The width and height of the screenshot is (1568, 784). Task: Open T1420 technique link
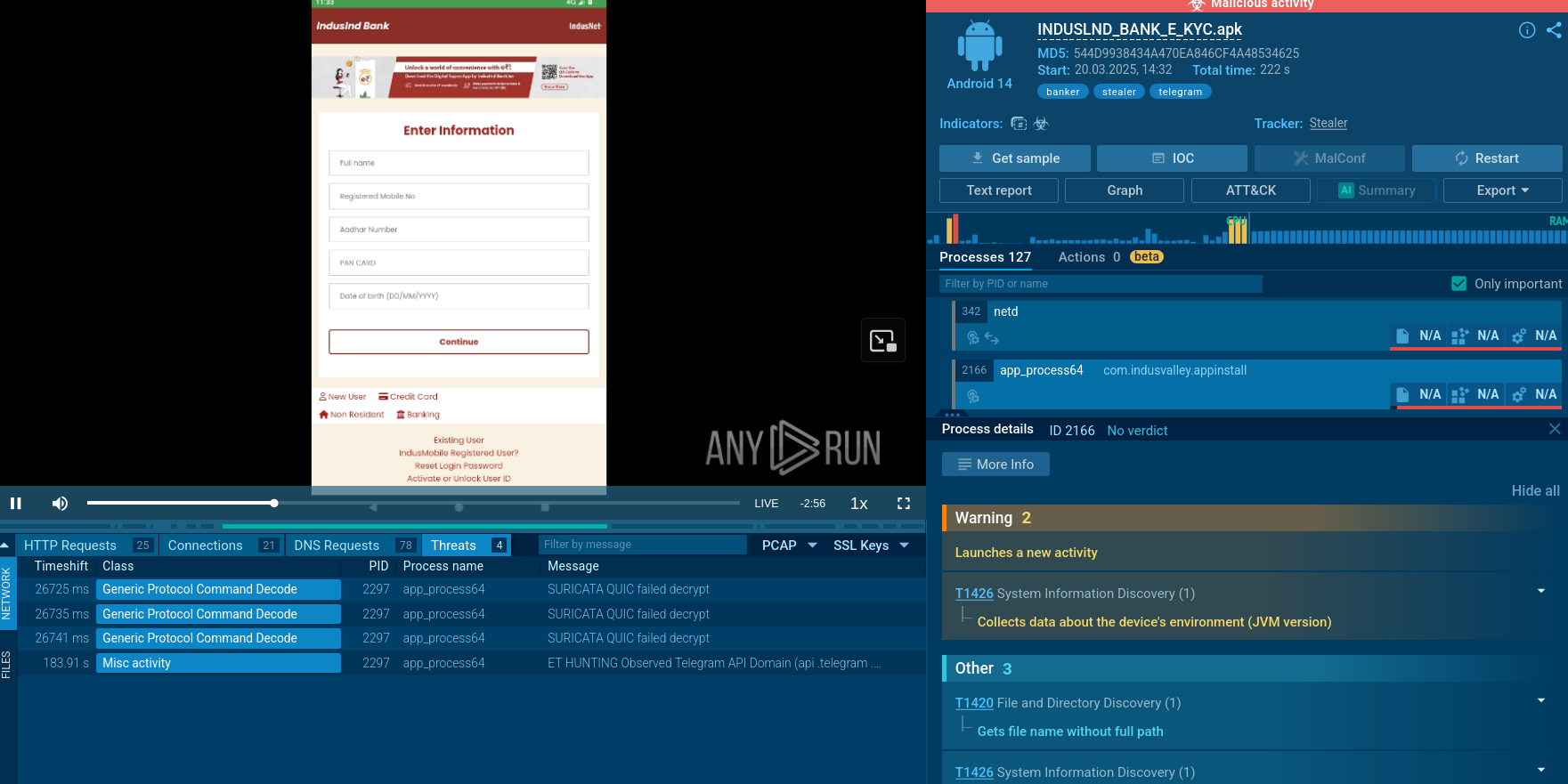click(974, 703)
